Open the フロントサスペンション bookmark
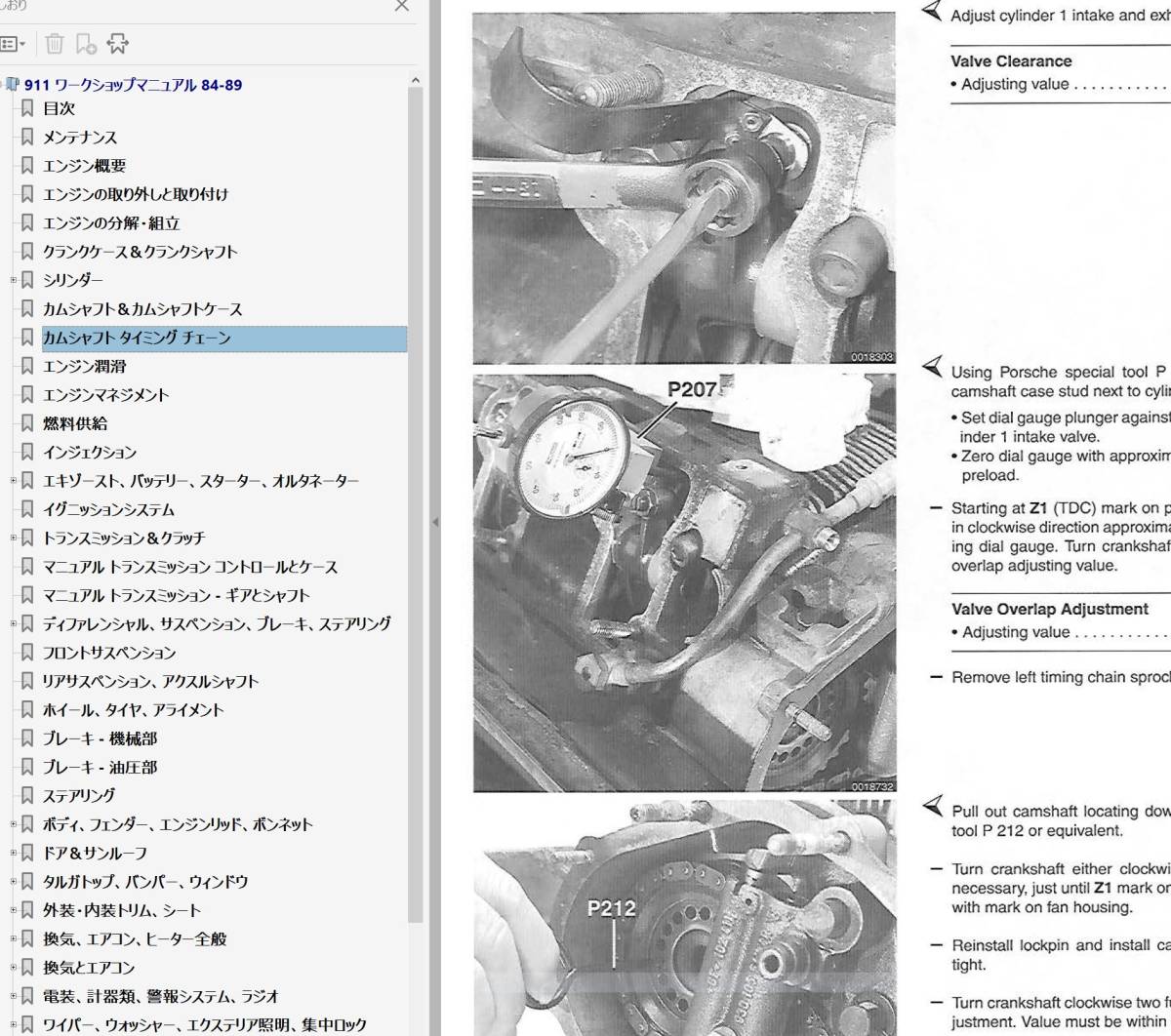 [109, 653]
